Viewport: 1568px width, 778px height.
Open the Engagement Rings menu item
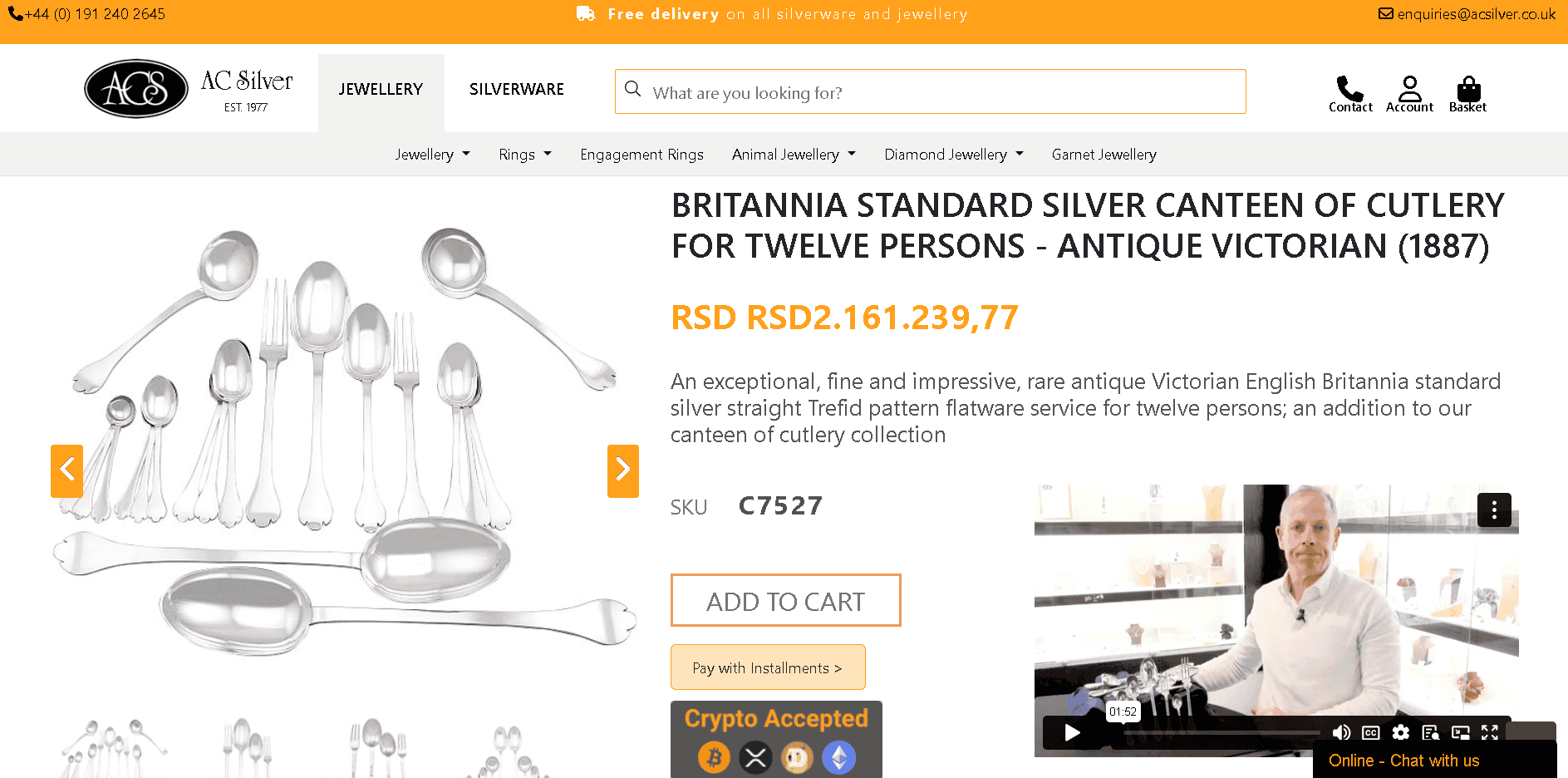click(641, 154)
